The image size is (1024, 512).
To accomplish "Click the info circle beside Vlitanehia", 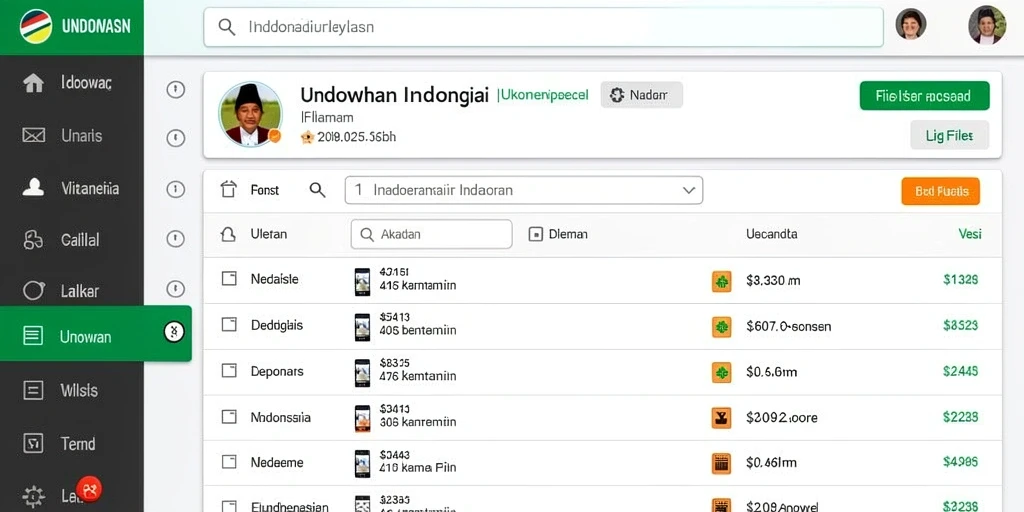I will [175, 189].
